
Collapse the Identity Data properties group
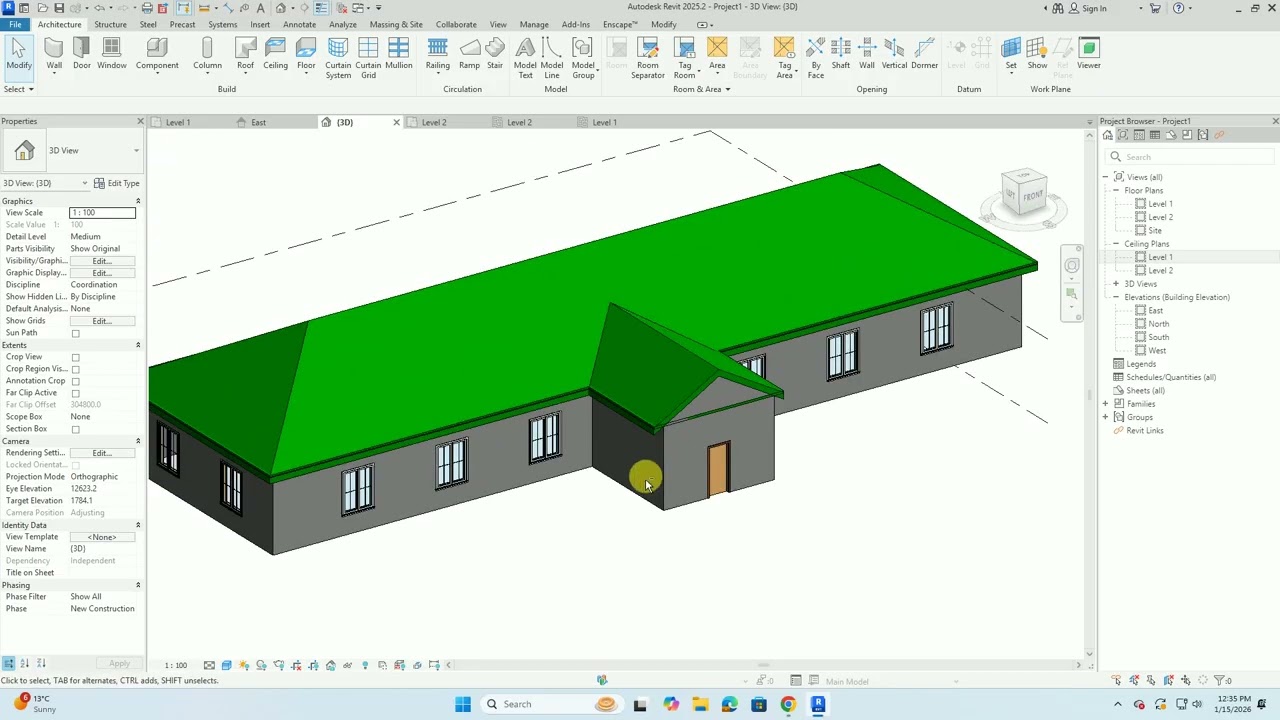[x=138, y=525]
